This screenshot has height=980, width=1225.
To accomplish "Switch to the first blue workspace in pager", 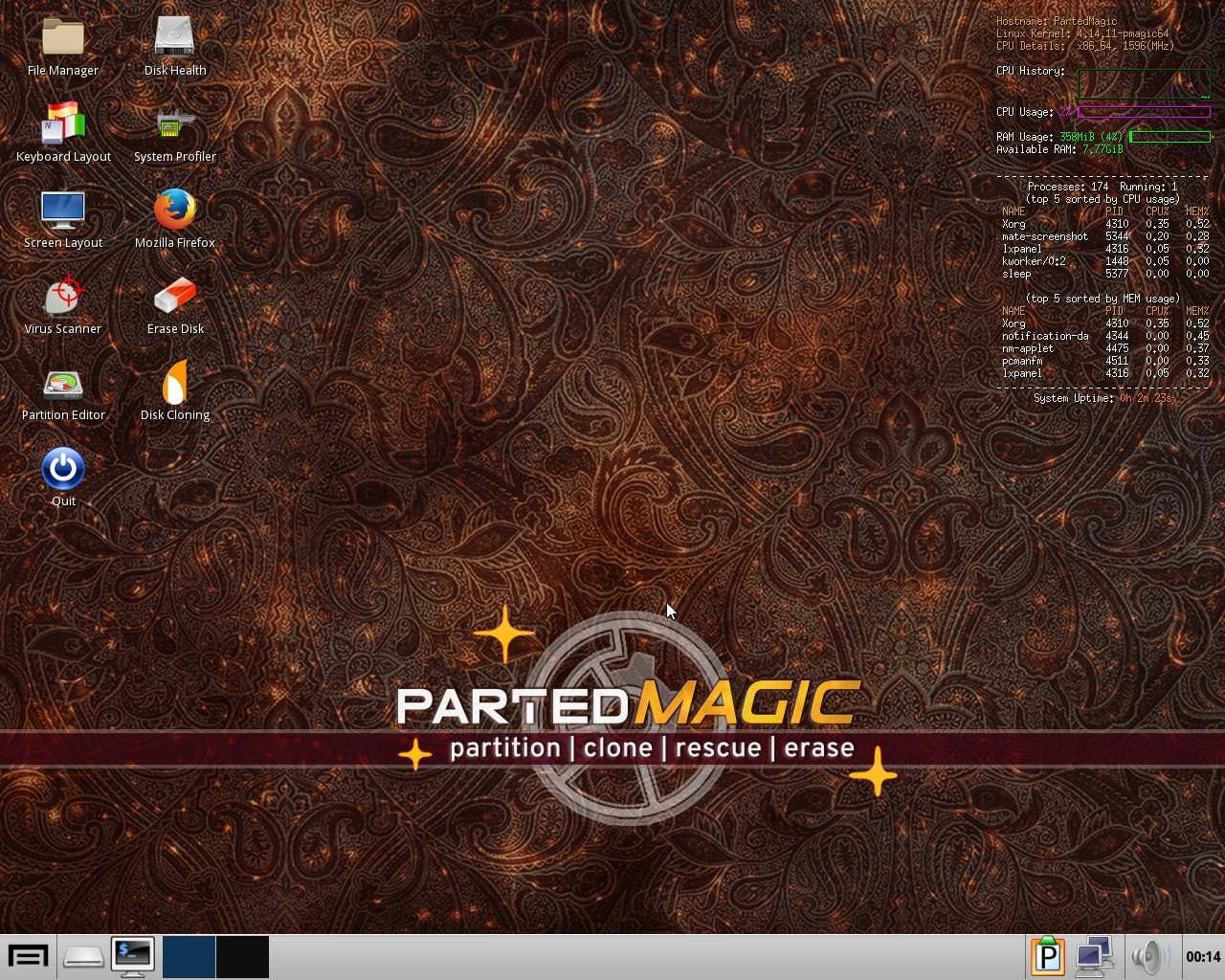I will point(189,957).
